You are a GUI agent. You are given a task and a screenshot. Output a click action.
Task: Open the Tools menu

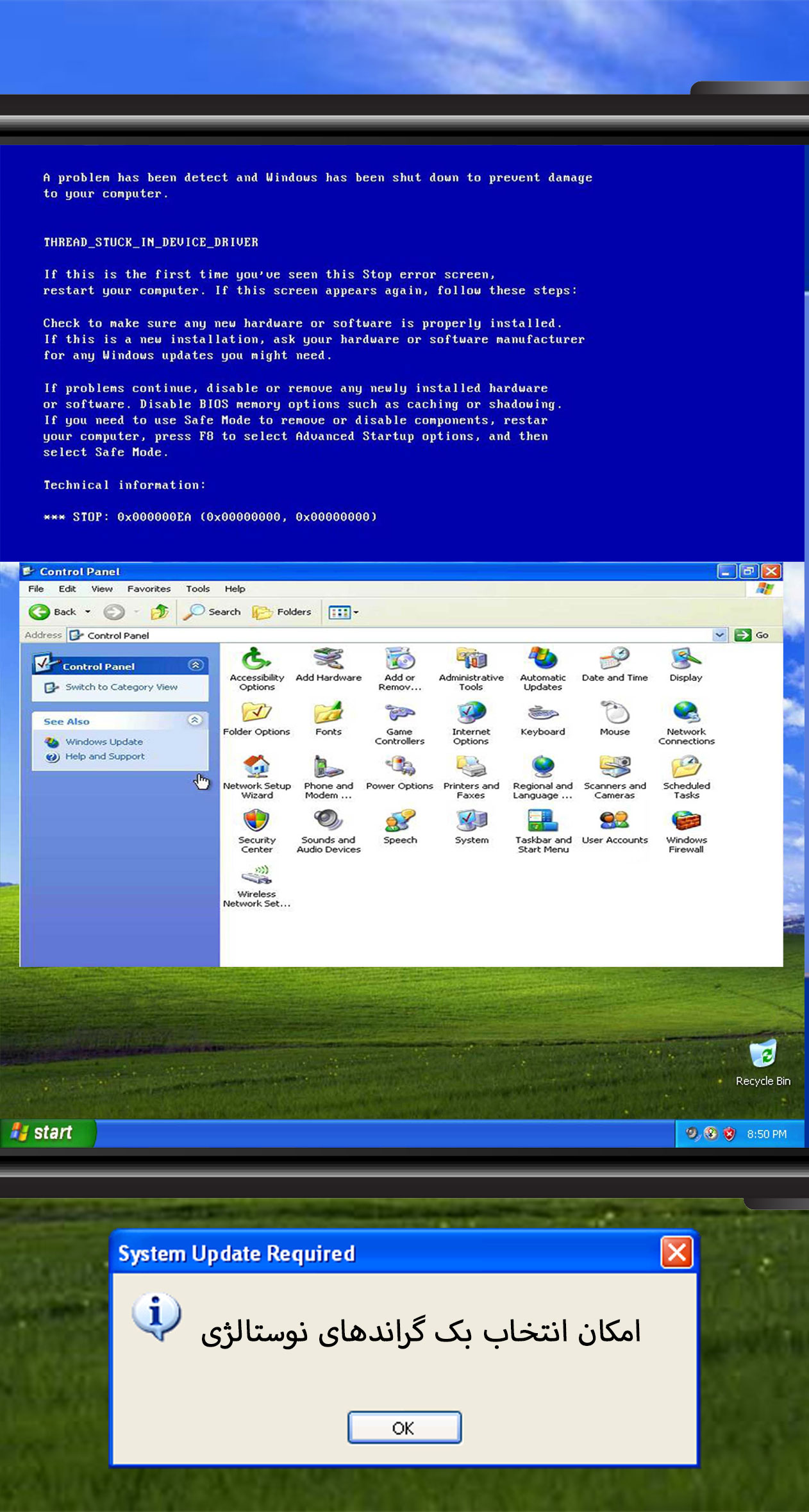tap(197, 589)
